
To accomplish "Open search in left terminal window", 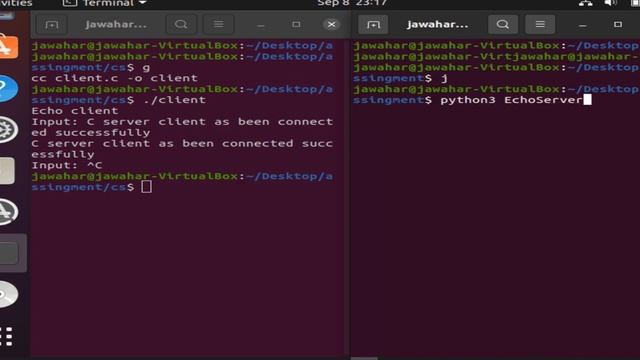I will 181,24.
